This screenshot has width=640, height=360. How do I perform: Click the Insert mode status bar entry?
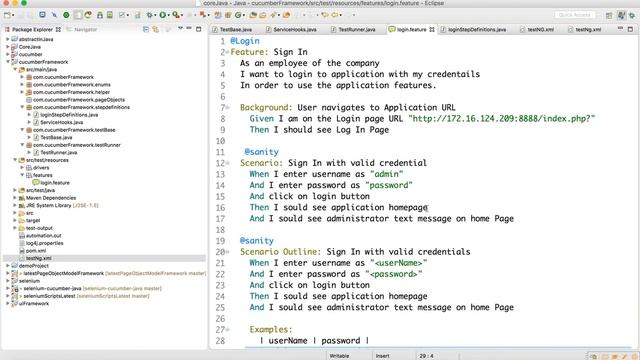[x=382, y=356]
